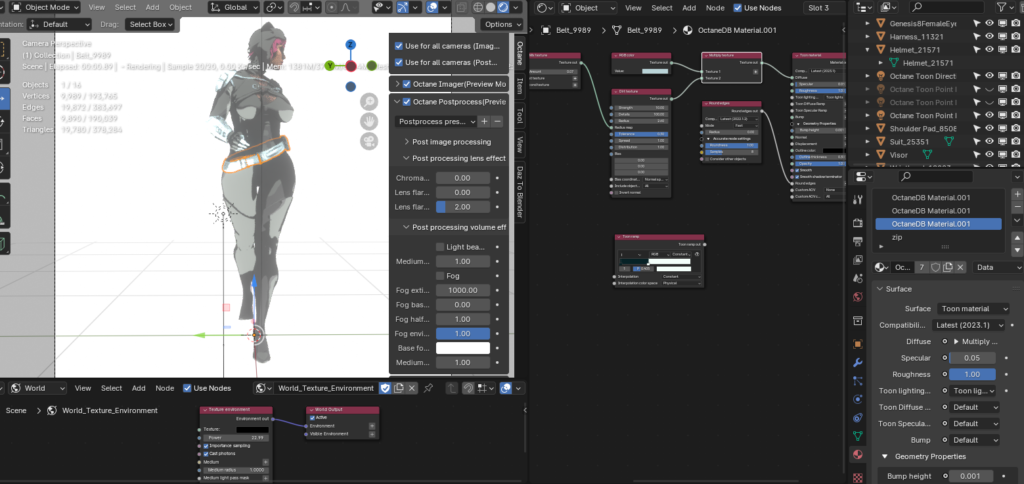Switch to the Daz To Blender sidebar tab

tap(519, 190)
